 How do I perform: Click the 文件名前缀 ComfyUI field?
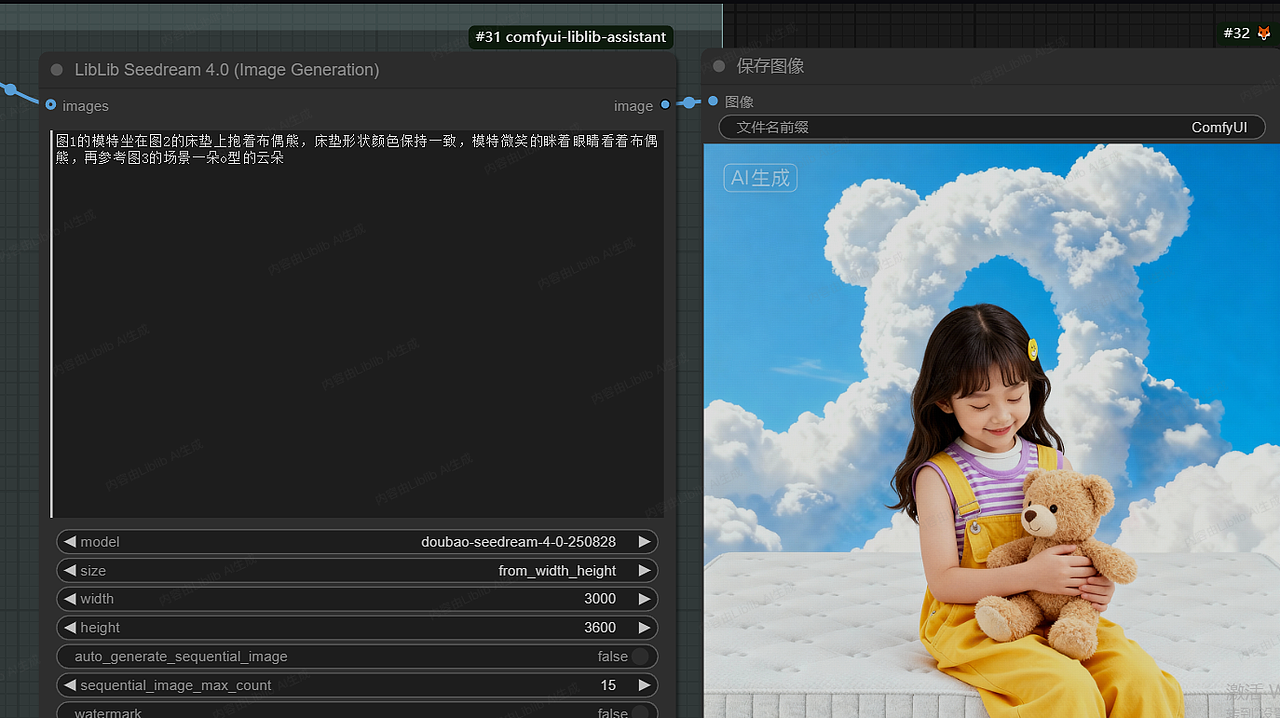[x=992, y=127]
